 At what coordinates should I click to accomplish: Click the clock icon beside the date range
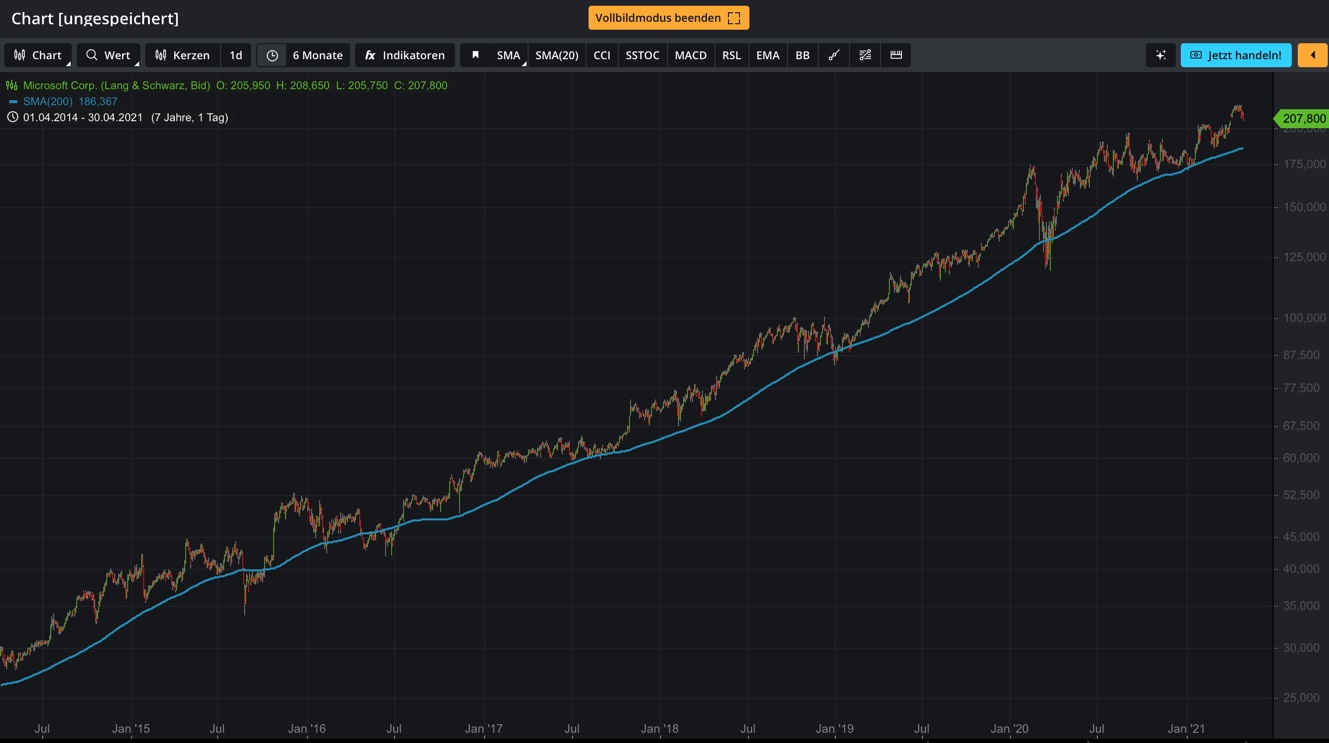point(12,117)
